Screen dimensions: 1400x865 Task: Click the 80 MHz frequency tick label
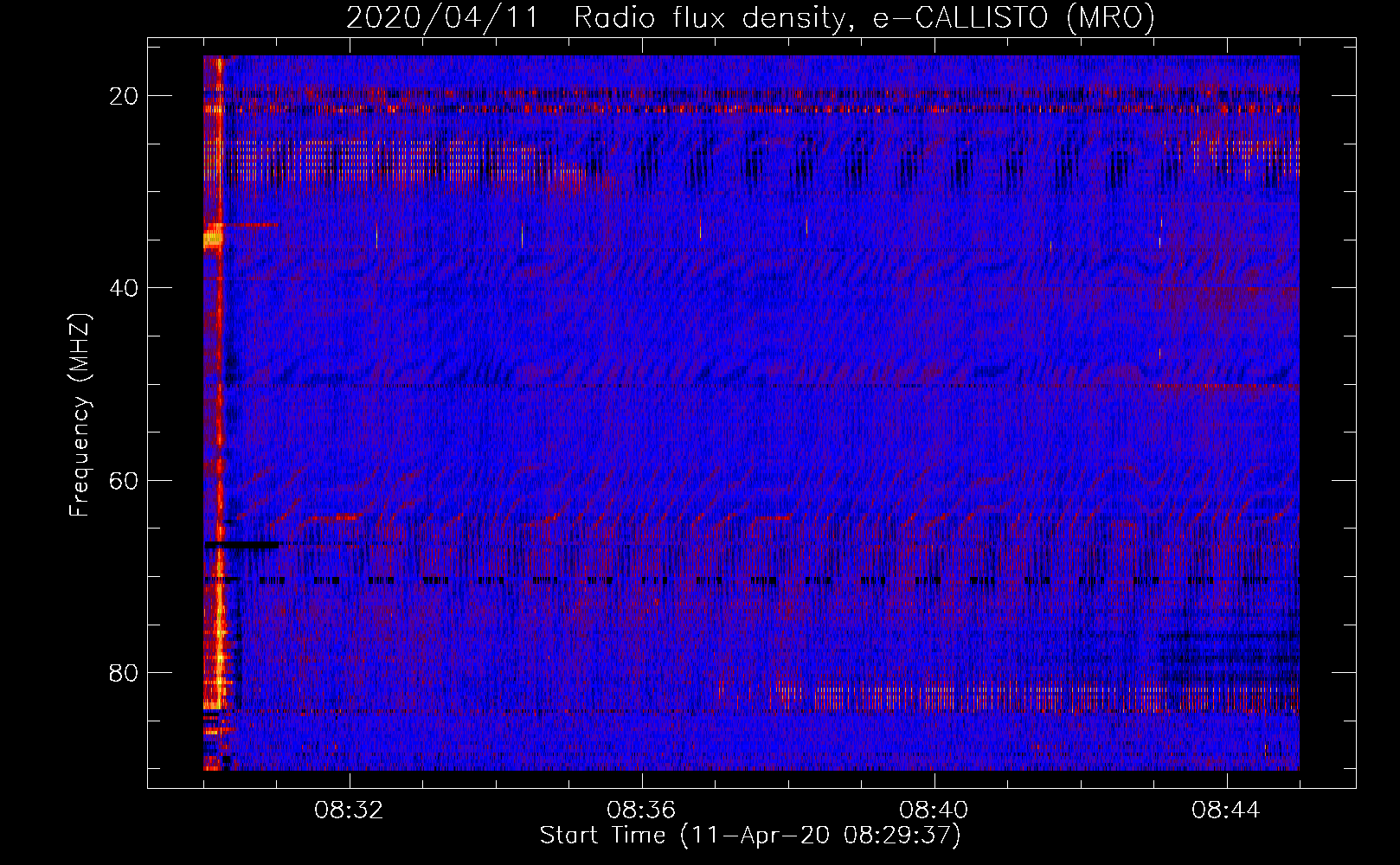click(x=124, y=672)
